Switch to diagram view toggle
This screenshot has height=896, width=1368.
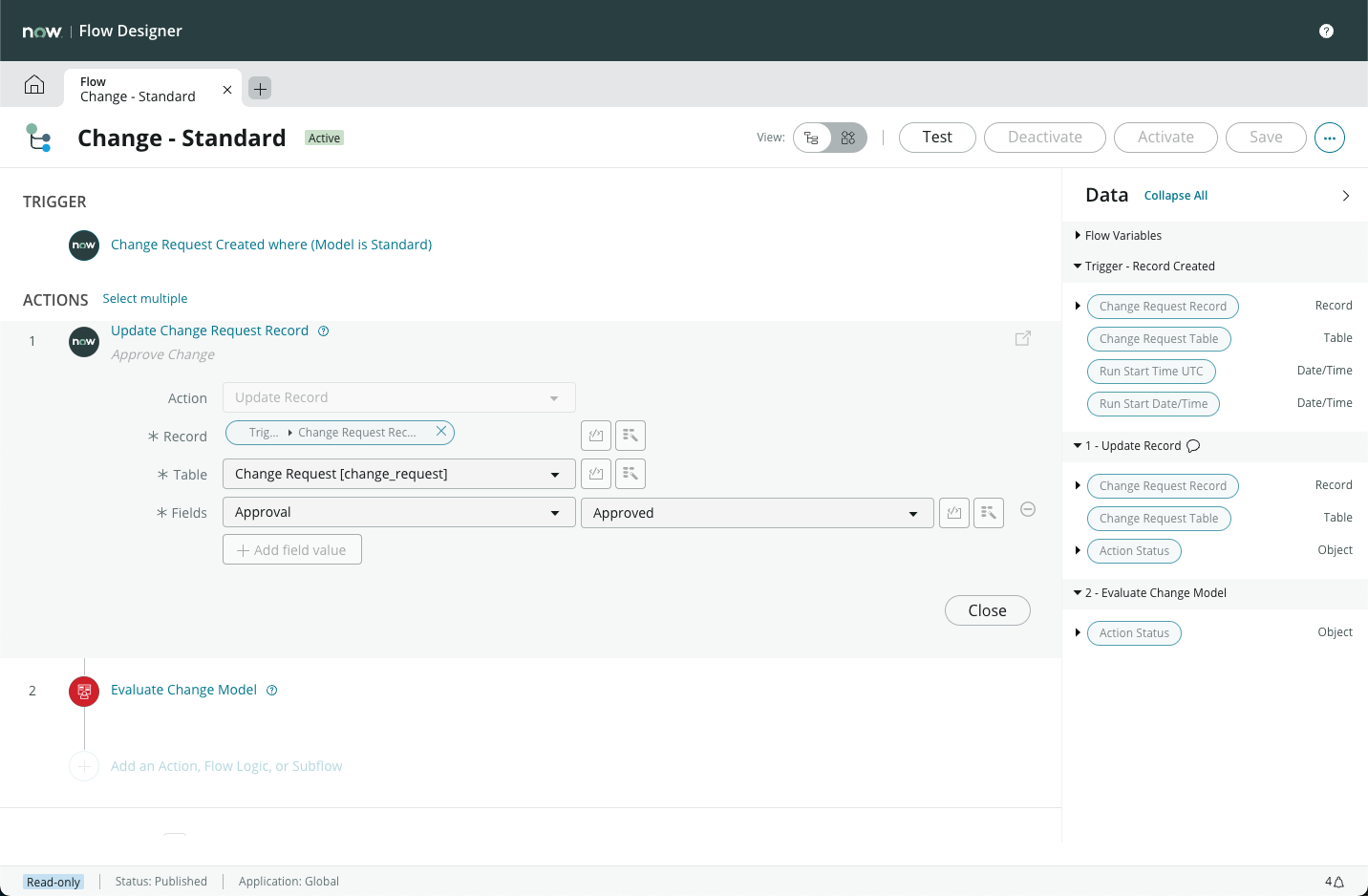[848, 138]
